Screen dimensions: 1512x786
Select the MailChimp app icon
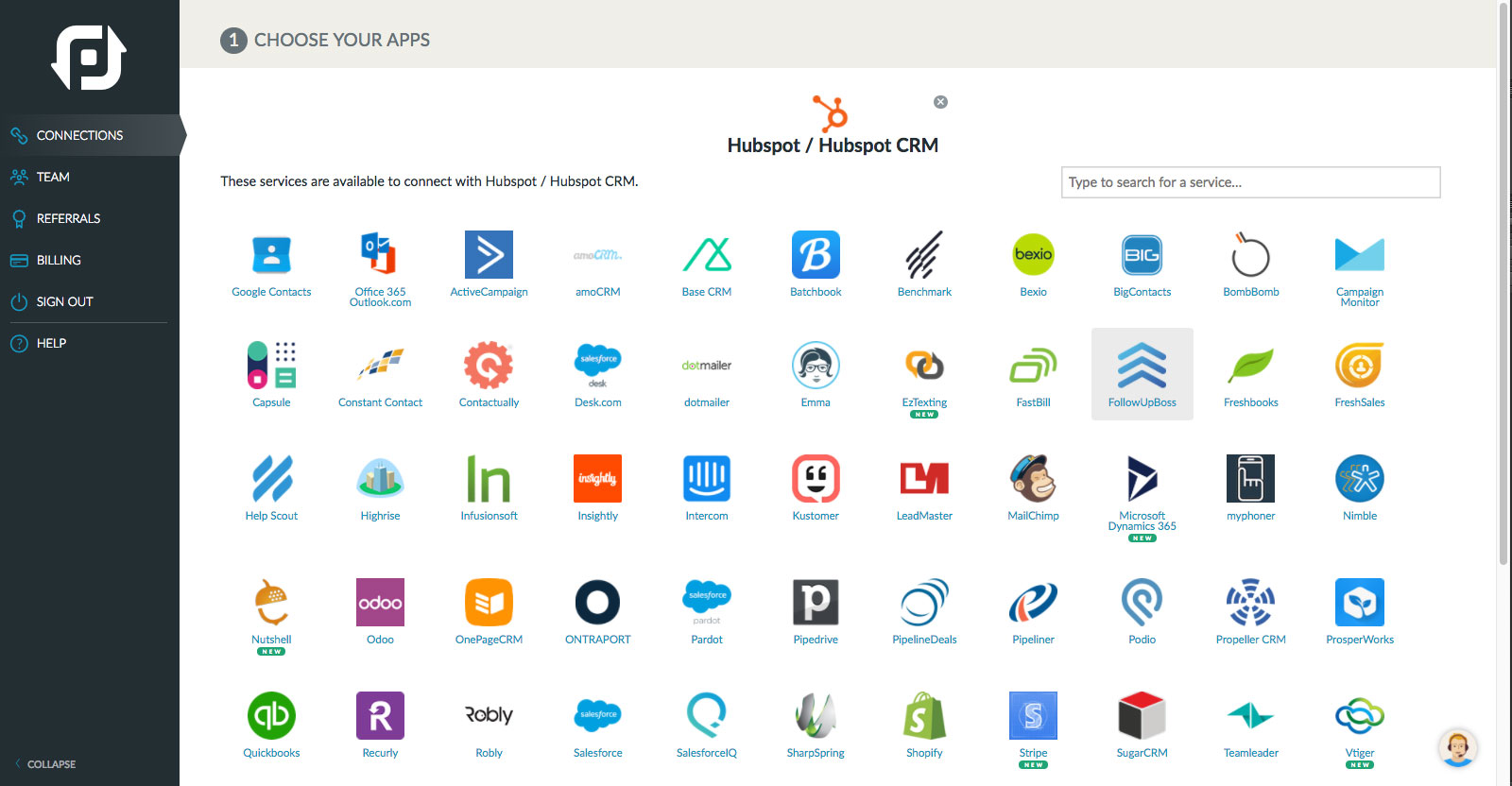point(1033,479)
